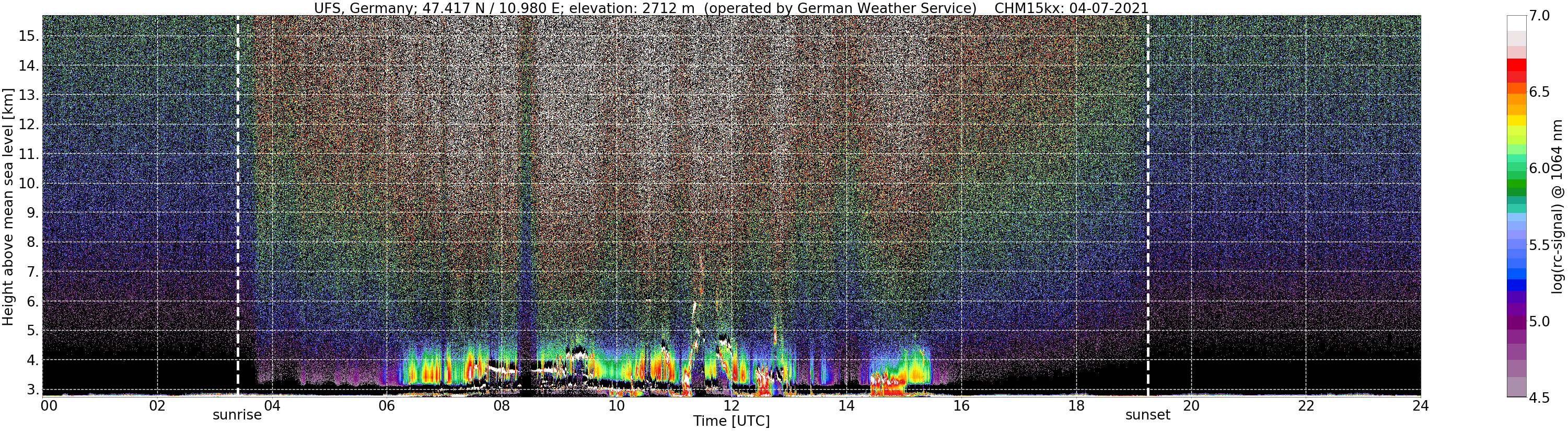Click the time tick '02'

tap(157, 405)
